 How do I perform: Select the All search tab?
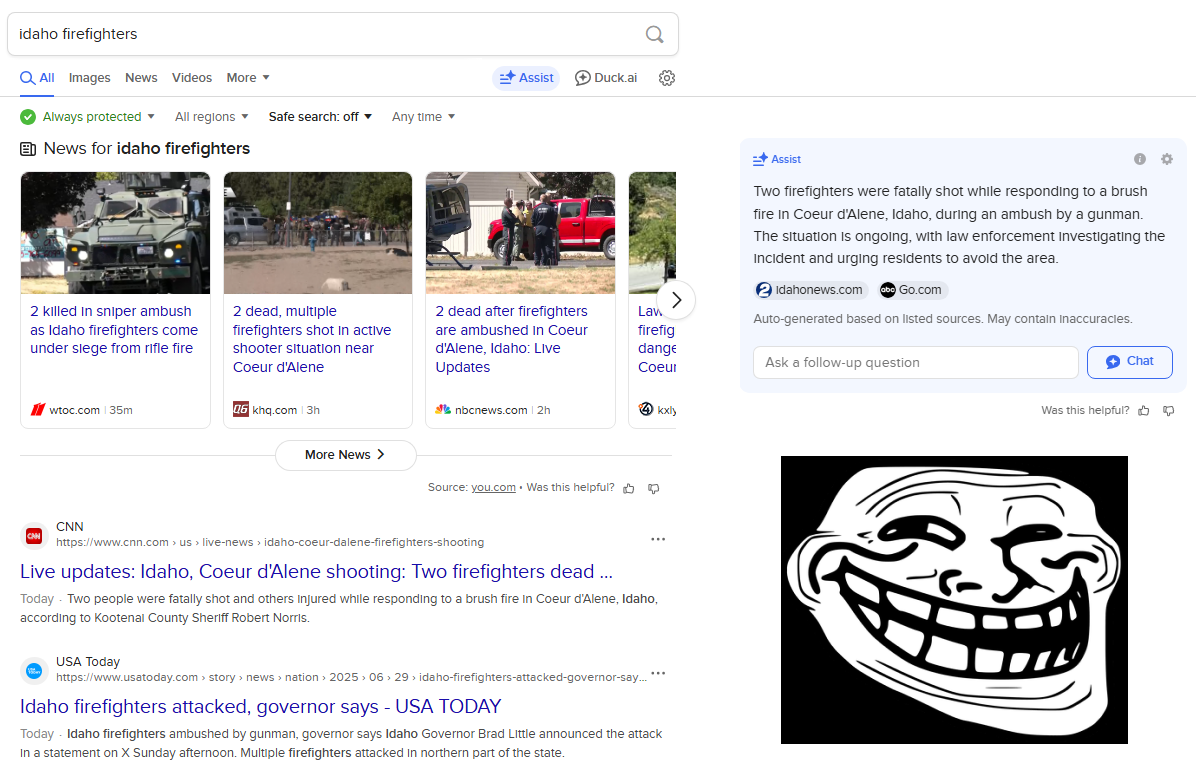37,78
